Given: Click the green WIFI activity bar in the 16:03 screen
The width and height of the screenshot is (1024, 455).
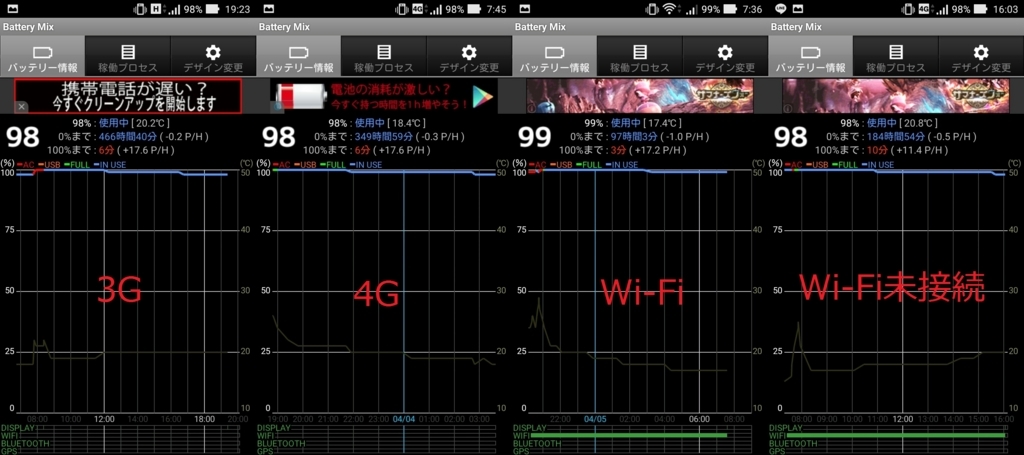Looking at the screenshot, I should pyautogui.click(x=896, y=435).
